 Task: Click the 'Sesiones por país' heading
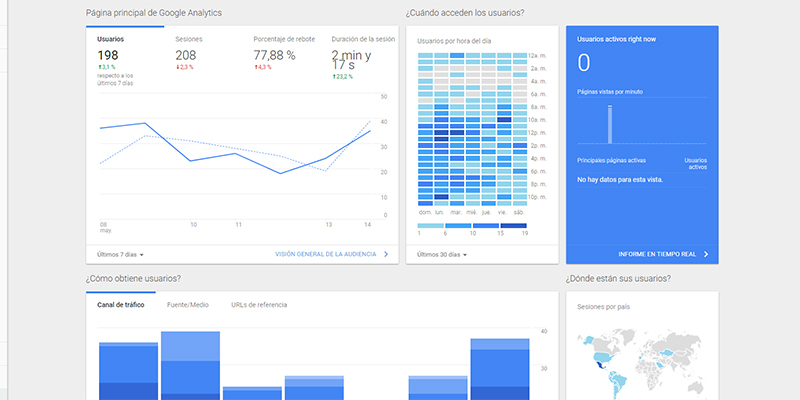(x=603, y=307)
